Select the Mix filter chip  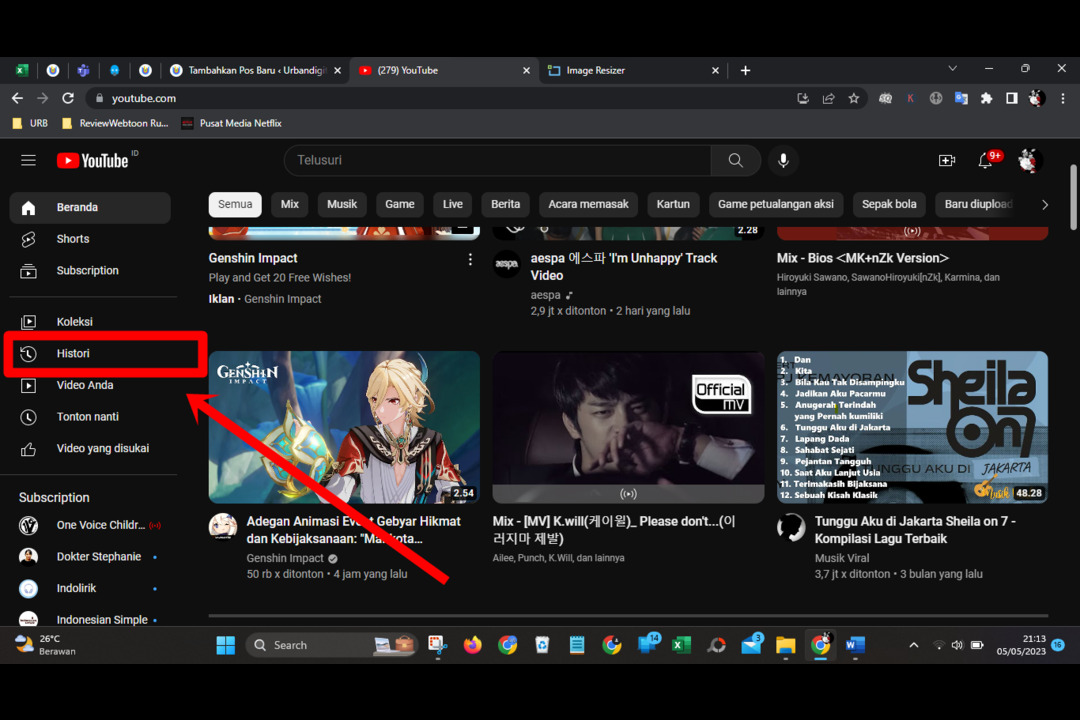tap(290, 204)
